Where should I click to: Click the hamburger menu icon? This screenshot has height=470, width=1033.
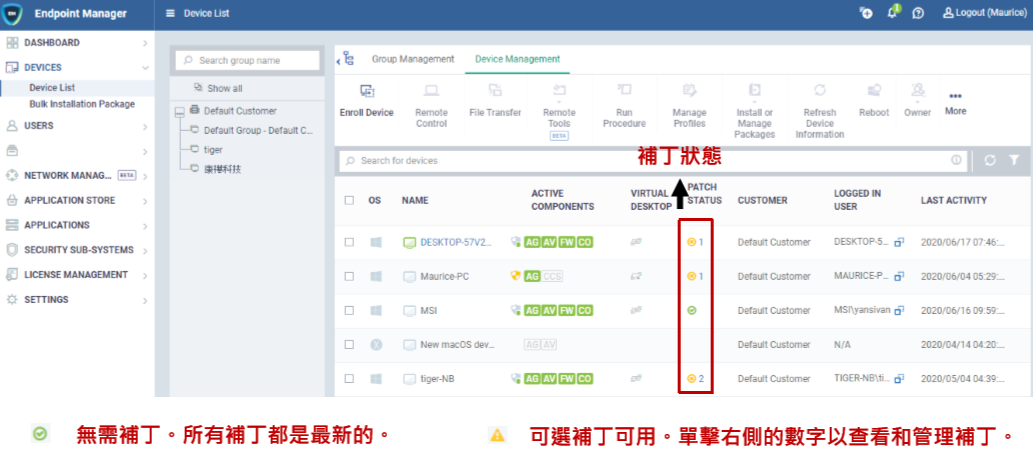coord(171,13)
